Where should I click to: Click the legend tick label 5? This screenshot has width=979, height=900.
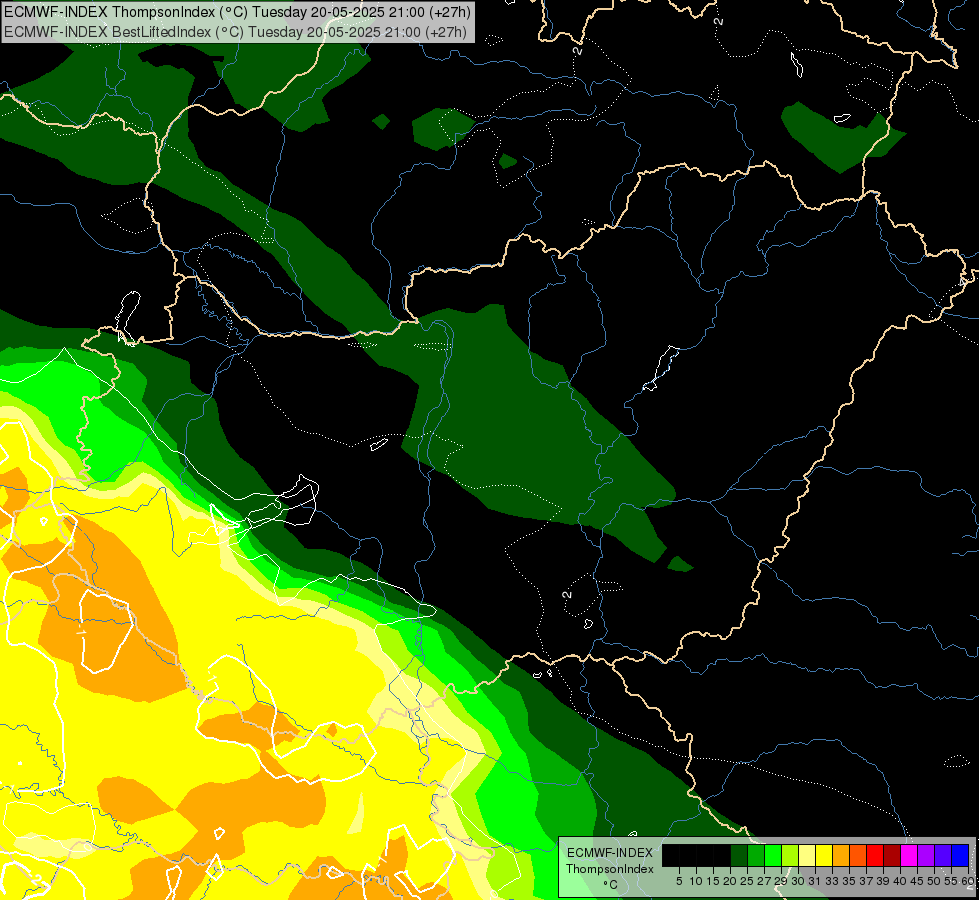click(679, 881)
